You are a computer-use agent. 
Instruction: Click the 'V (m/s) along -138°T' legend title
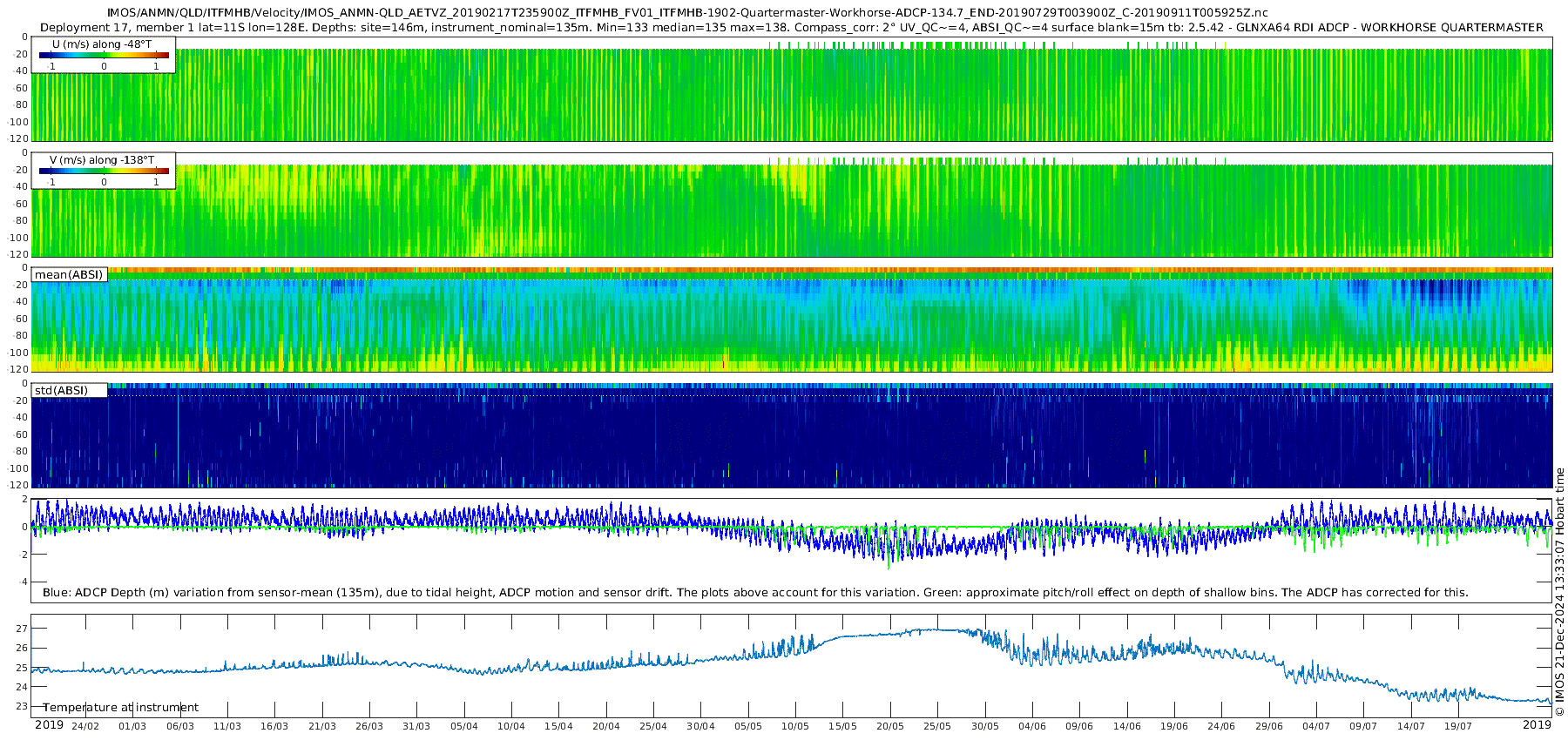coord(102,160)
